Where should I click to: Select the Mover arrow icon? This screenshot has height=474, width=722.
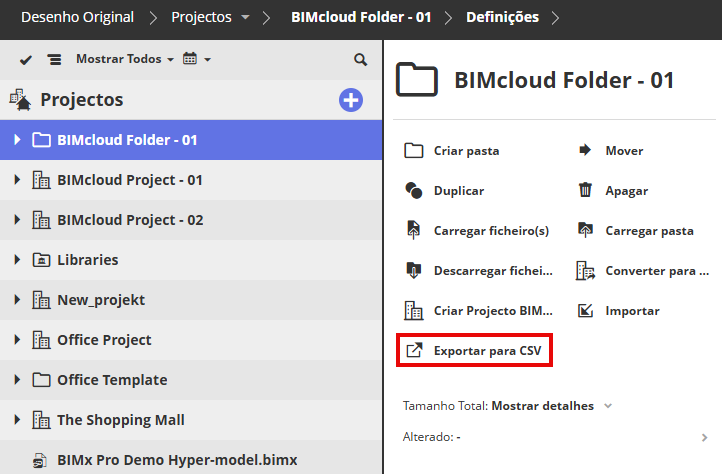pyautogui.click(x=586, y=150)
